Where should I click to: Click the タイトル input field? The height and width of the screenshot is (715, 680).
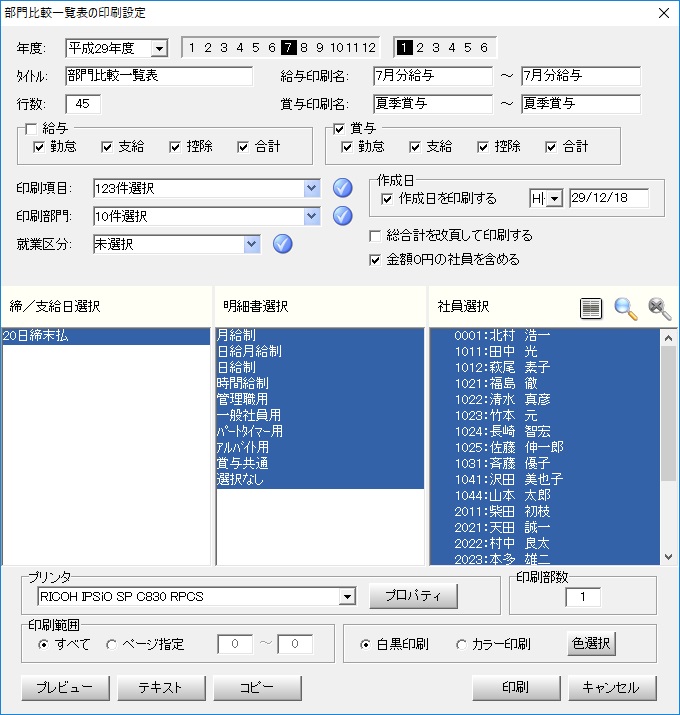tap(159, 76)
